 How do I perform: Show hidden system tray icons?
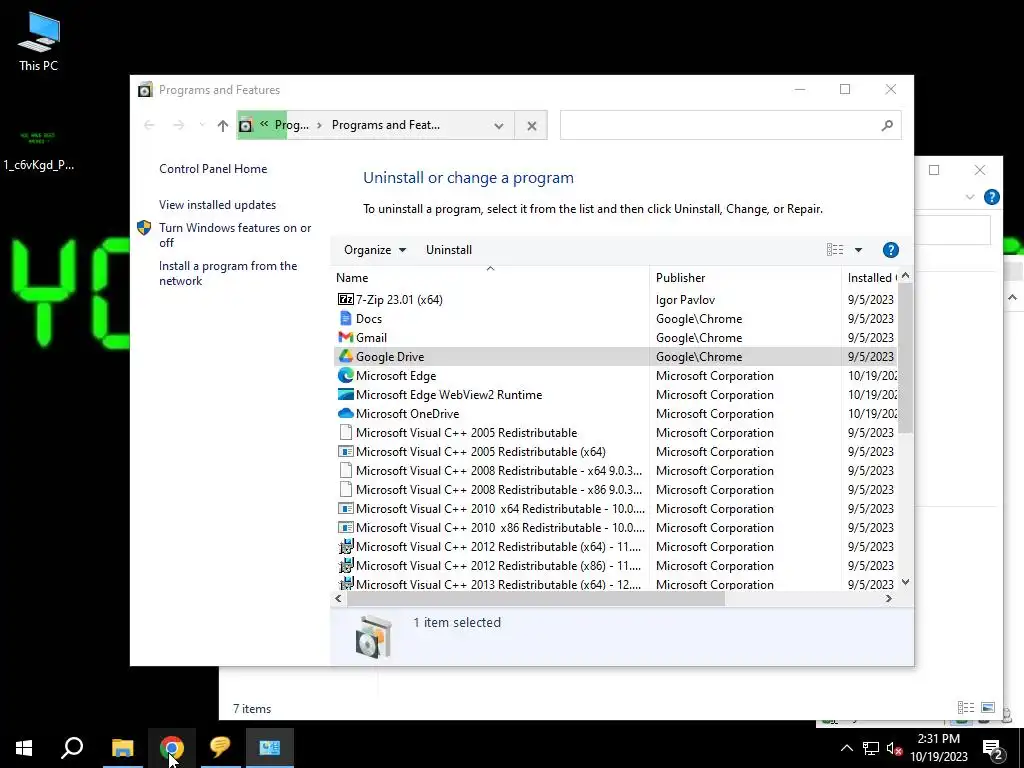(x=846, y=748)
